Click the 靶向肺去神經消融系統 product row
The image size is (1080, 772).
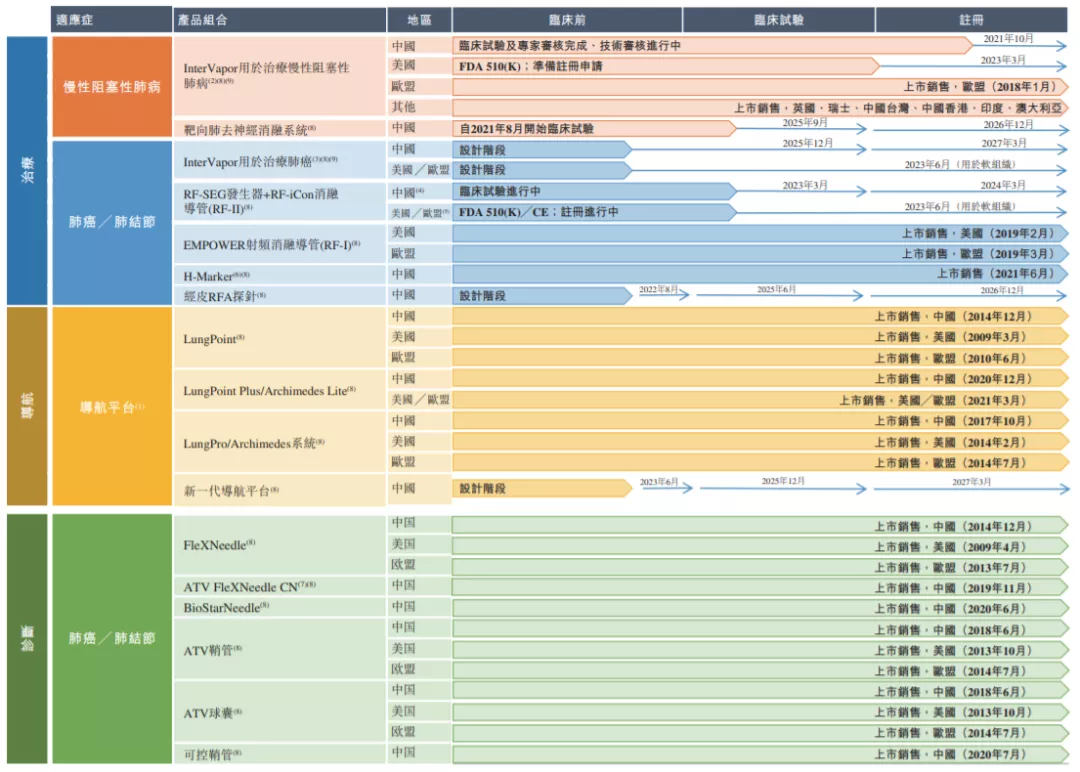(280, 129)
